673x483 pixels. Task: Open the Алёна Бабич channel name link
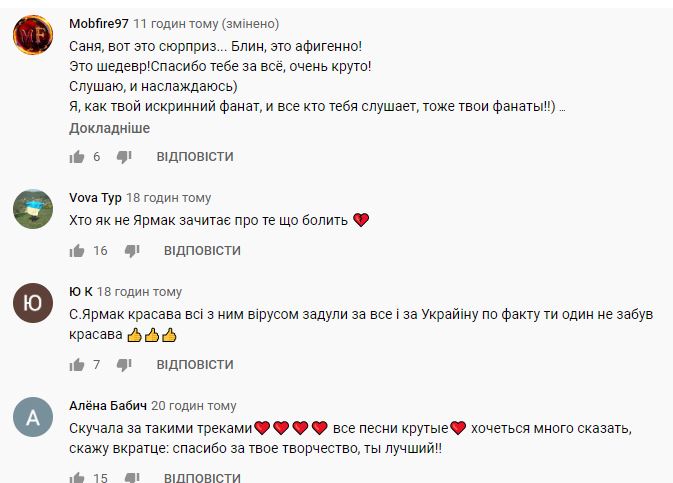[108, 405]
